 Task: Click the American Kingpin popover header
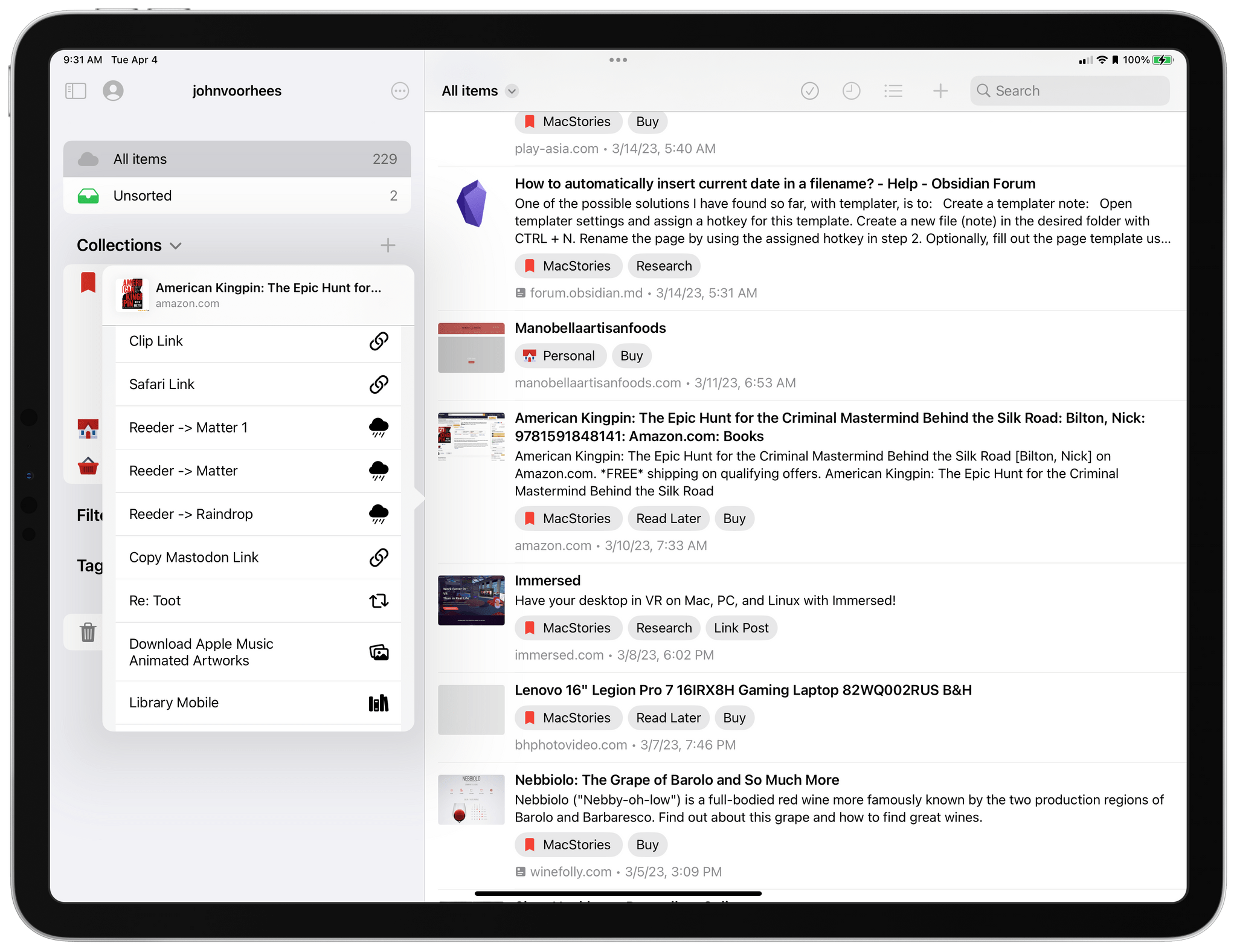258,295
